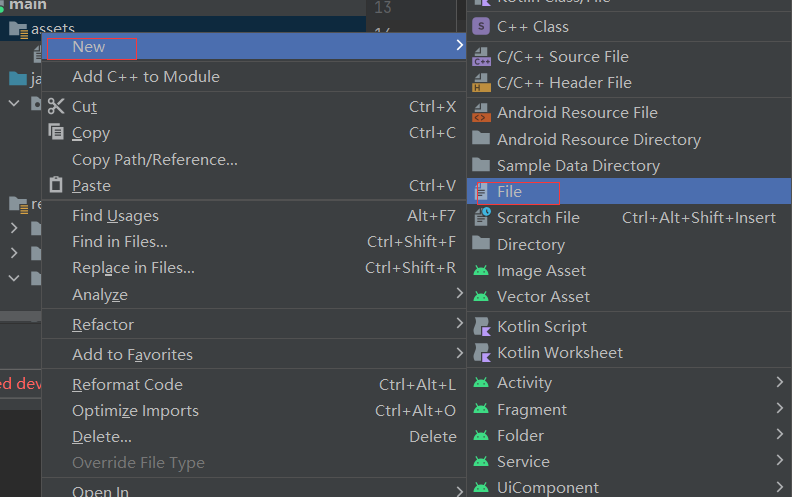Expand the Refactor submenu arrow
This screenshot has height=497, width=792.
point(459,324)
